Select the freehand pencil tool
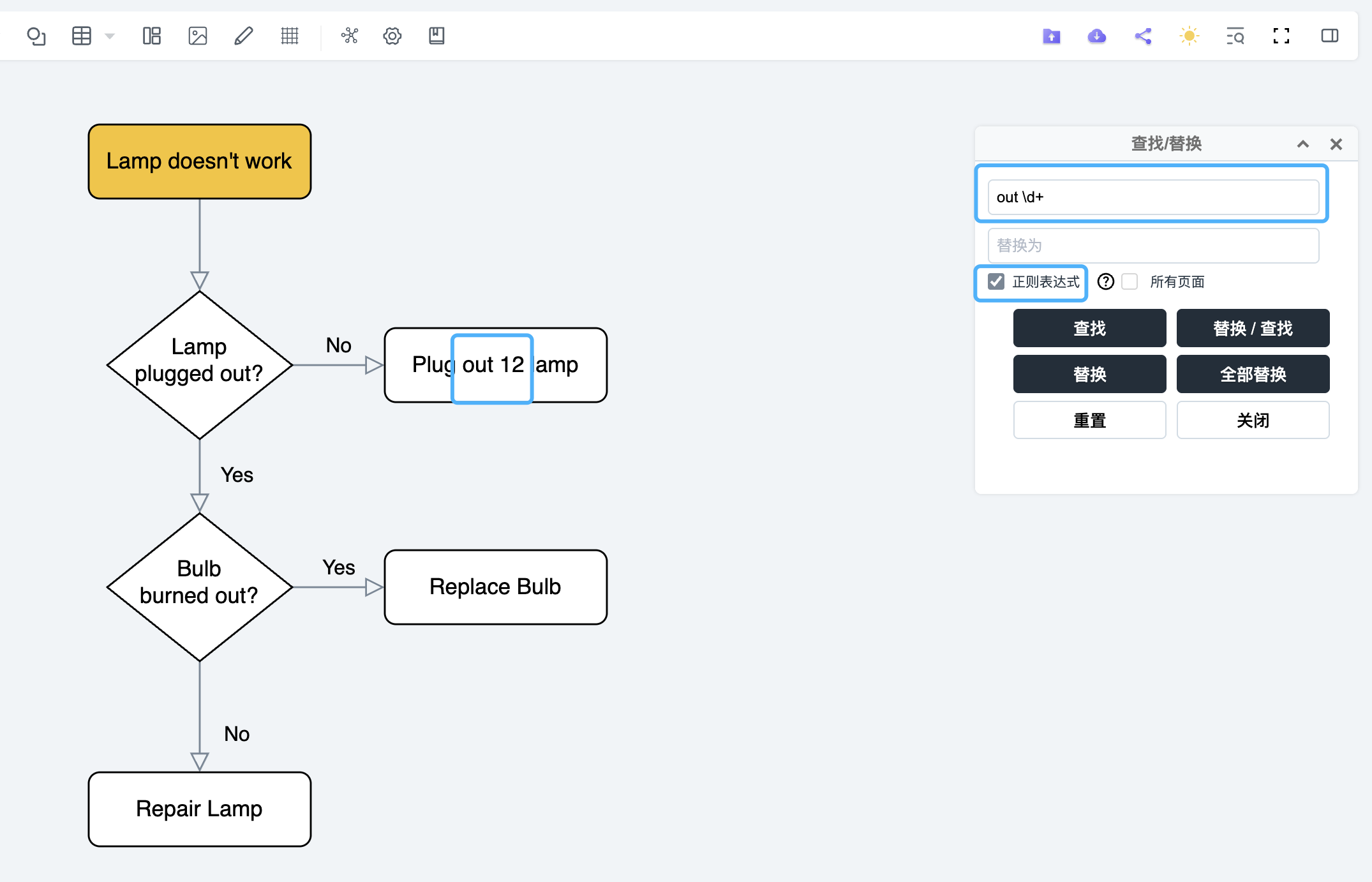The image size is (1372, 882). pyautogui.click(x=244, y=36)
